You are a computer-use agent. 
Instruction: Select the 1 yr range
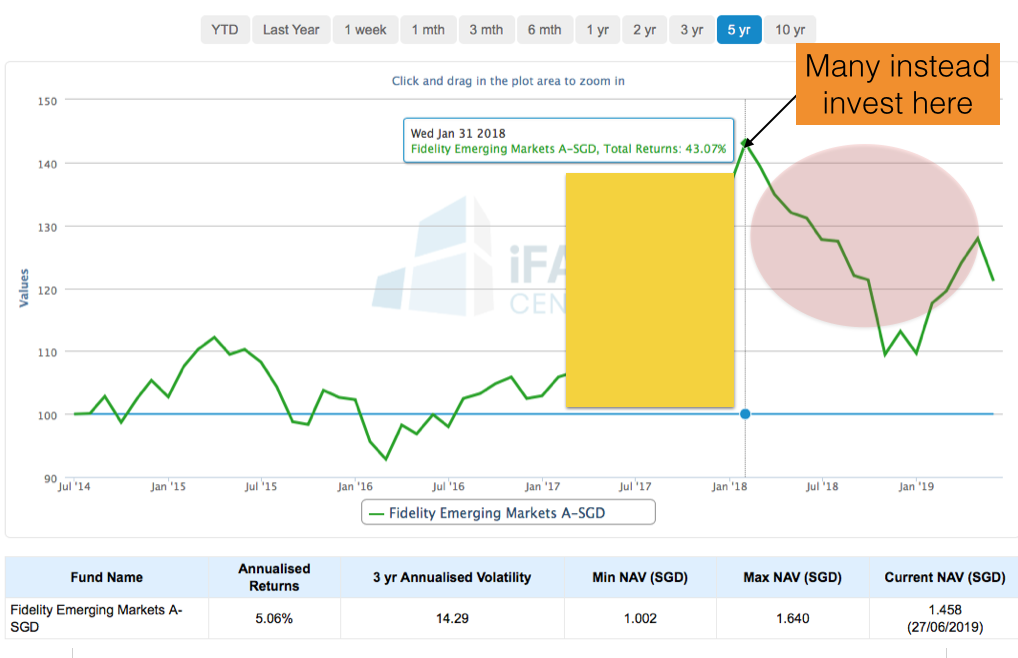pos(597,30)
